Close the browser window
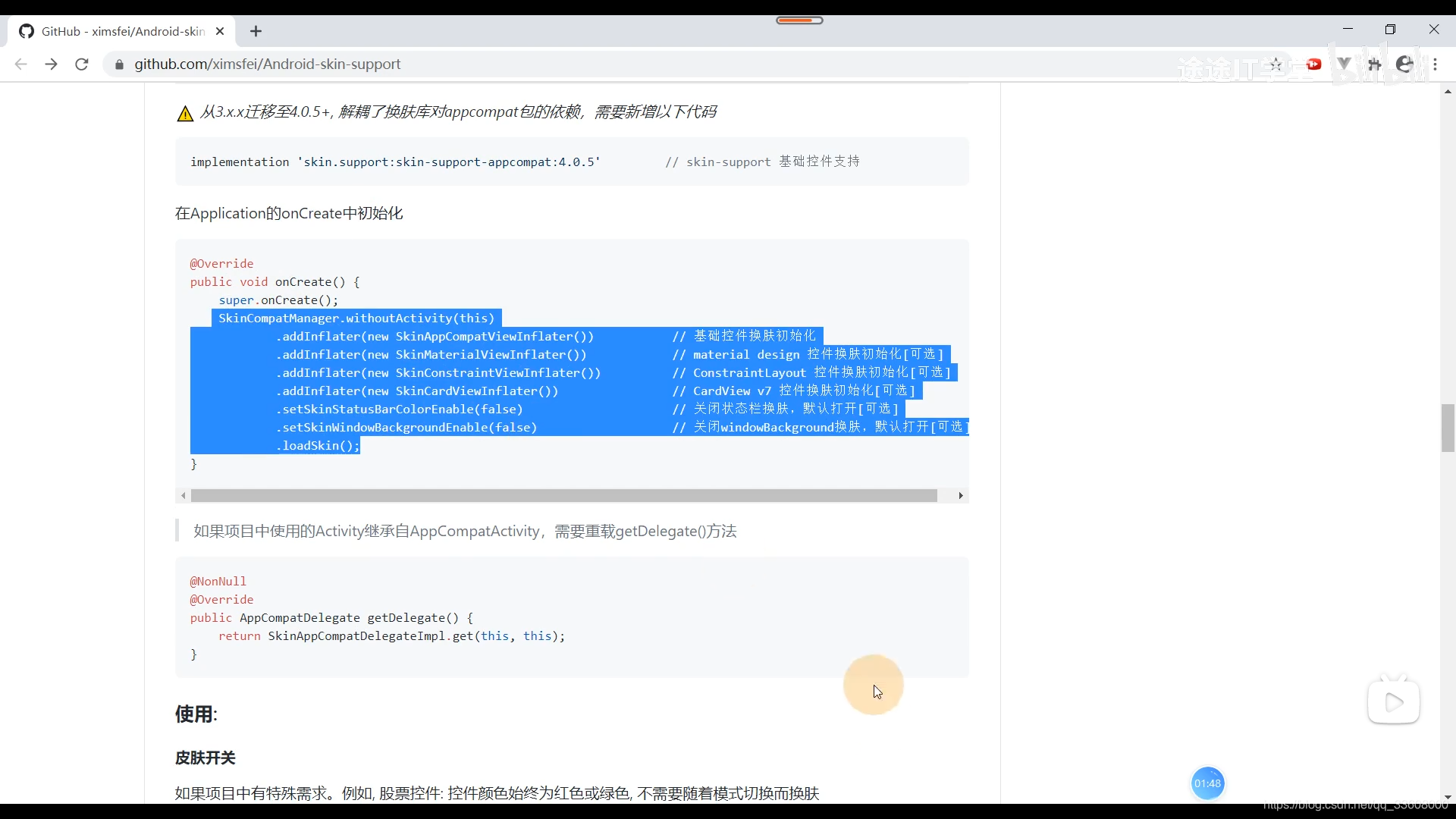 click(1433, 29)
